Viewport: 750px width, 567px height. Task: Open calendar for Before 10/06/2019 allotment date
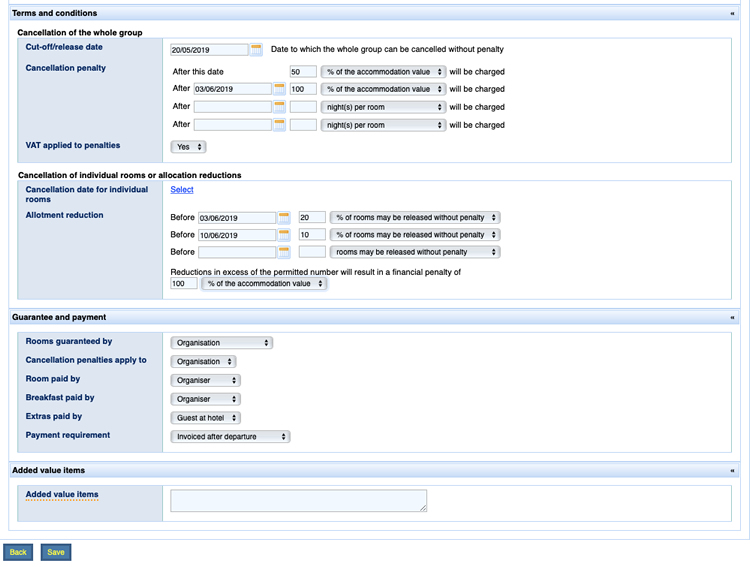tap(284, 235)
